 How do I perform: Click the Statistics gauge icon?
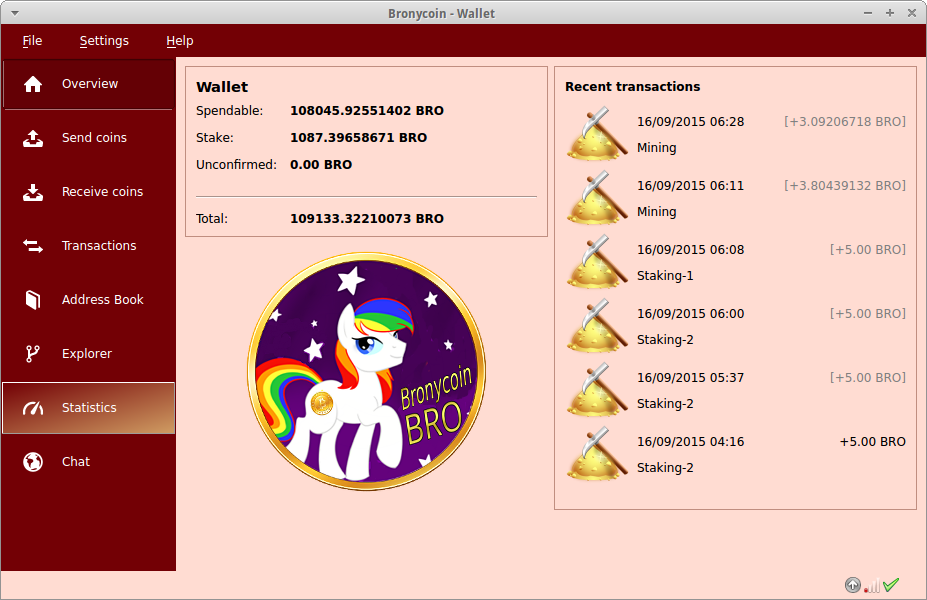[x=33, y=408]
